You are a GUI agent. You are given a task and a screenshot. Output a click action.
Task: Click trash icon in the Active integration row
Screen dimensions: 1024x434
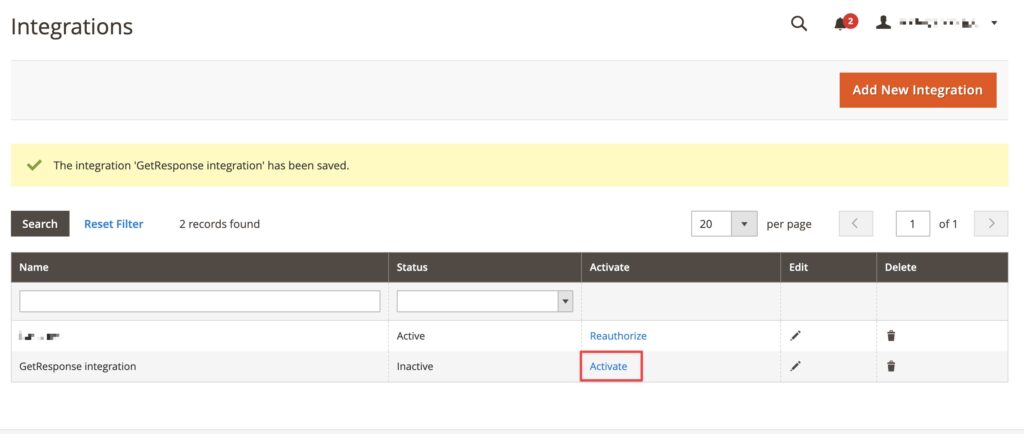tap(891, 335)
